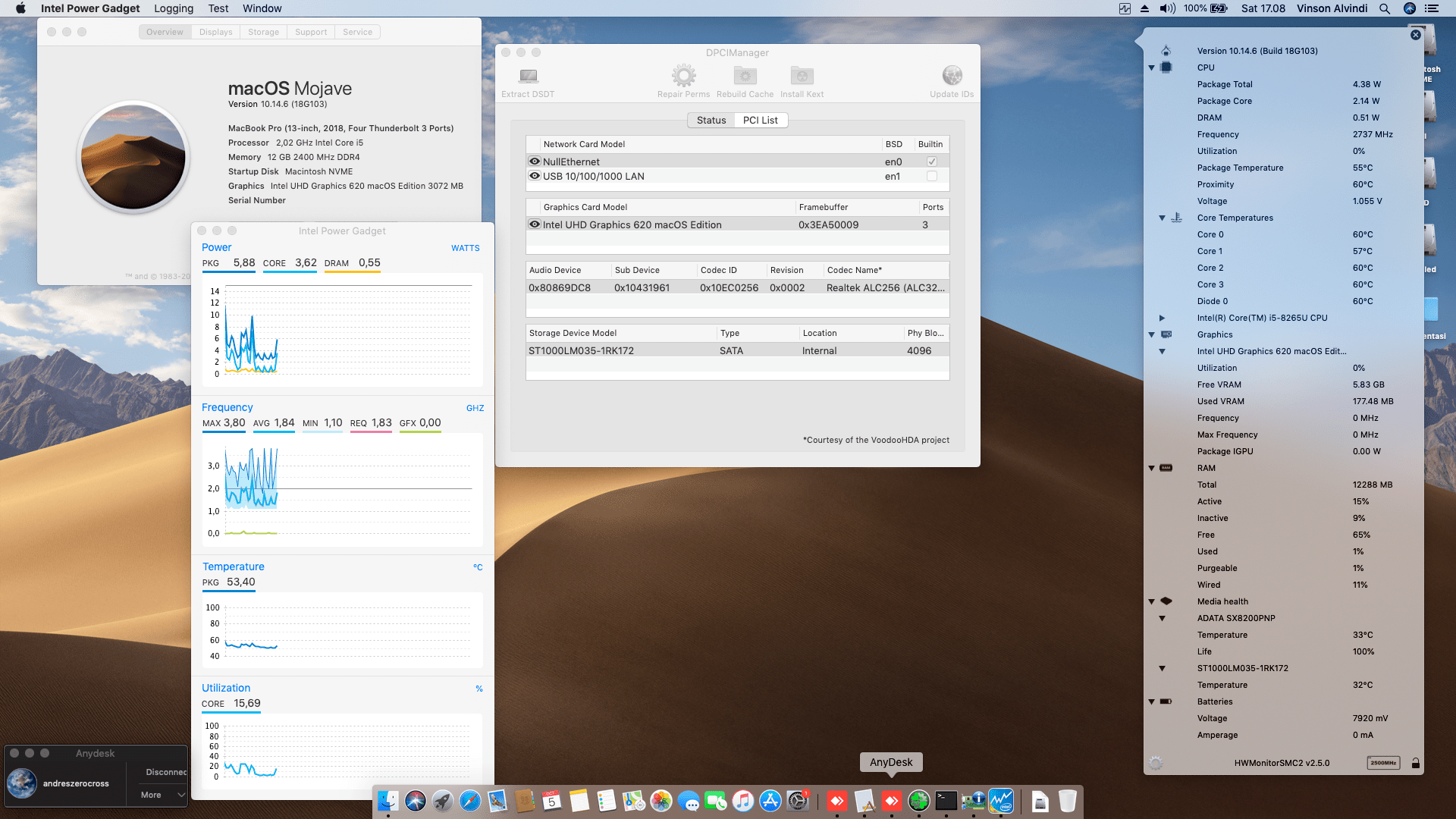This screenshot has width=1456, height=819.
Task: Open the Logging menu
Action: click(x=173, y=8)
